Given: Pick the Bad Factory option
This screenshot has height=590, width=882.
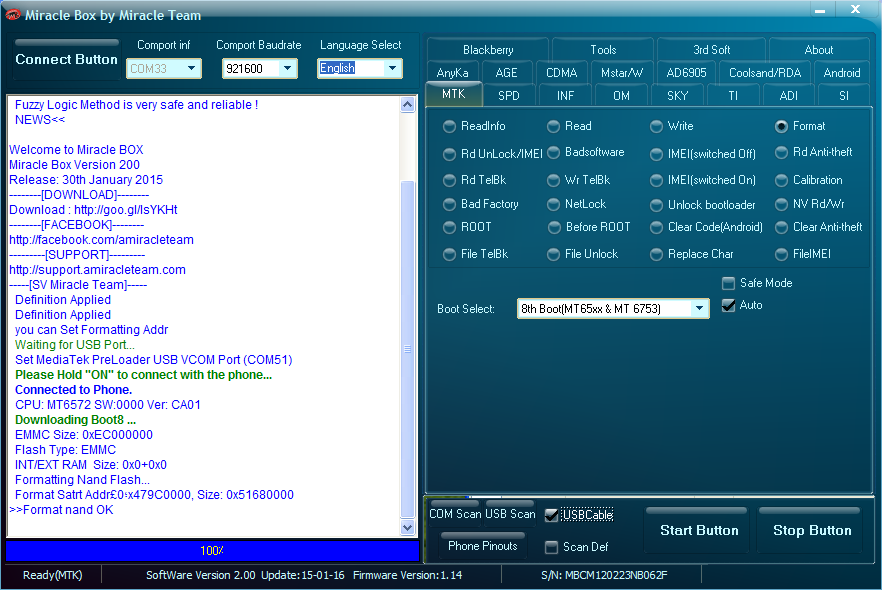Looking at the screenshot, I should click(x=449, y=204).
